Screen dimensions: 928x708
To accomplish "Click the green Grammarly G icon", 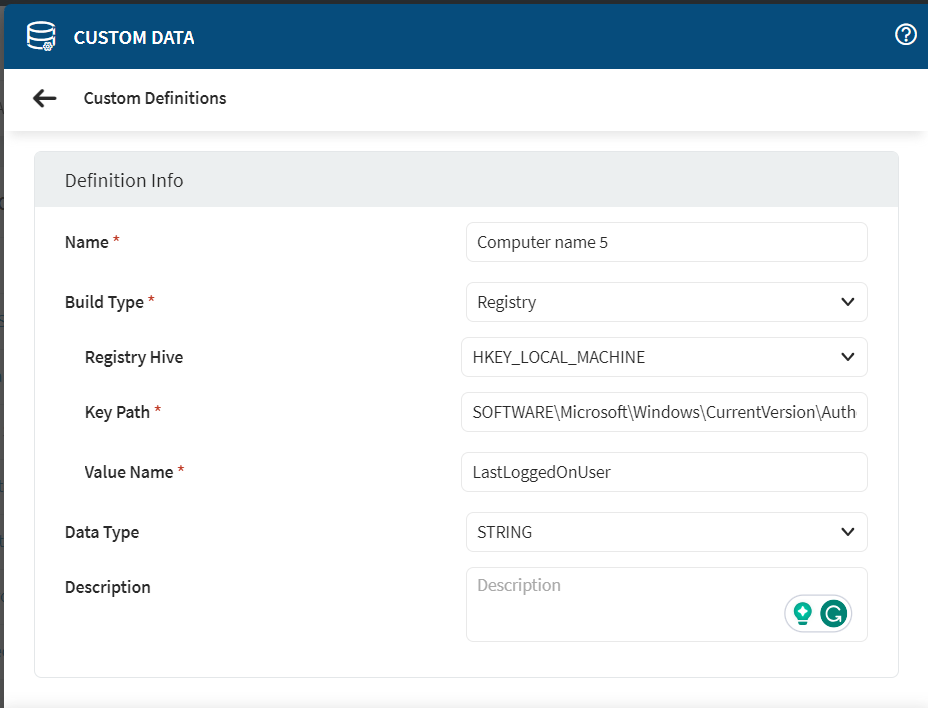I will pos(833,613).
